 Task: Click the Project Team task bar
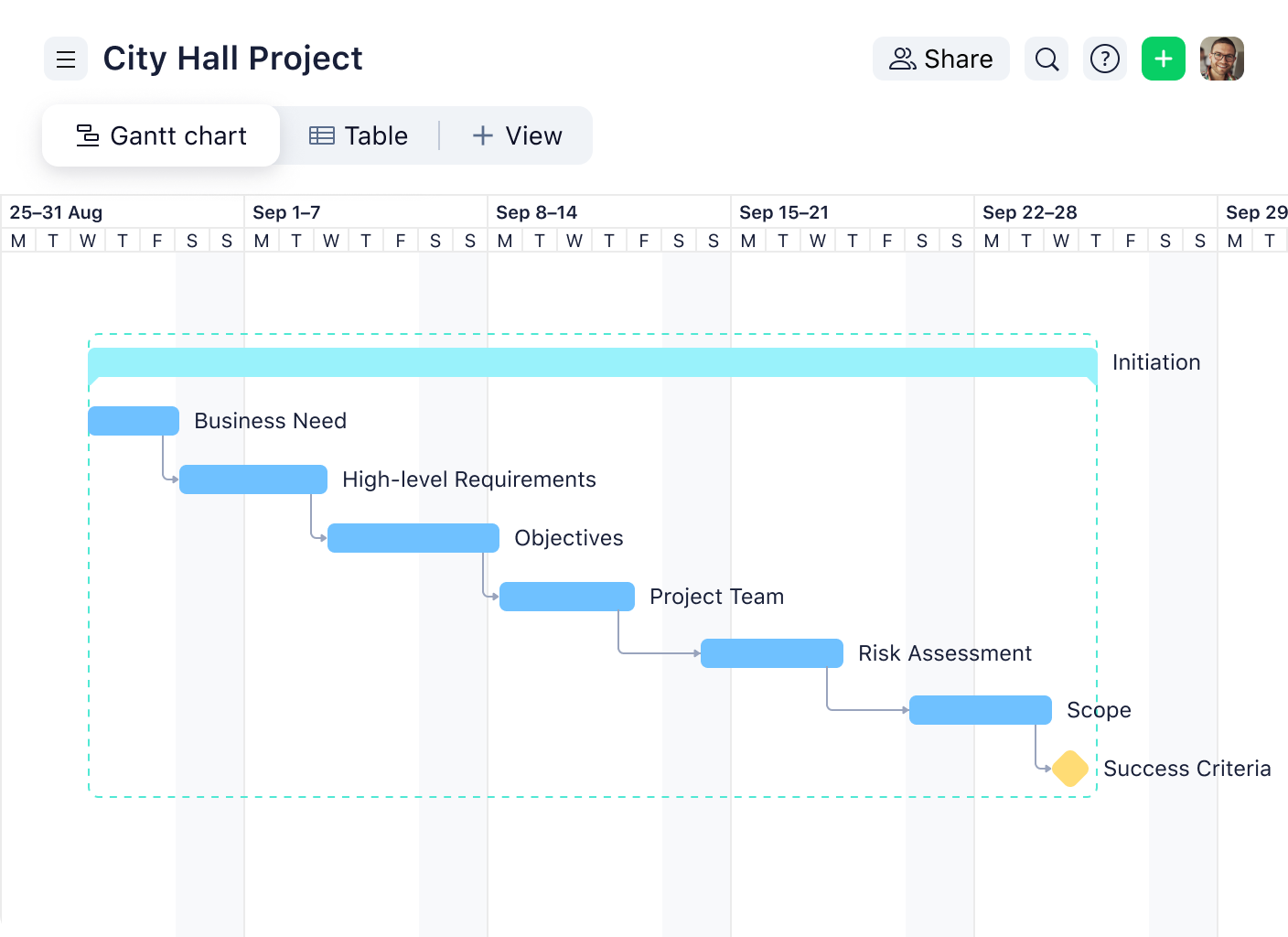pyautogui.click(x=566, y=596)
